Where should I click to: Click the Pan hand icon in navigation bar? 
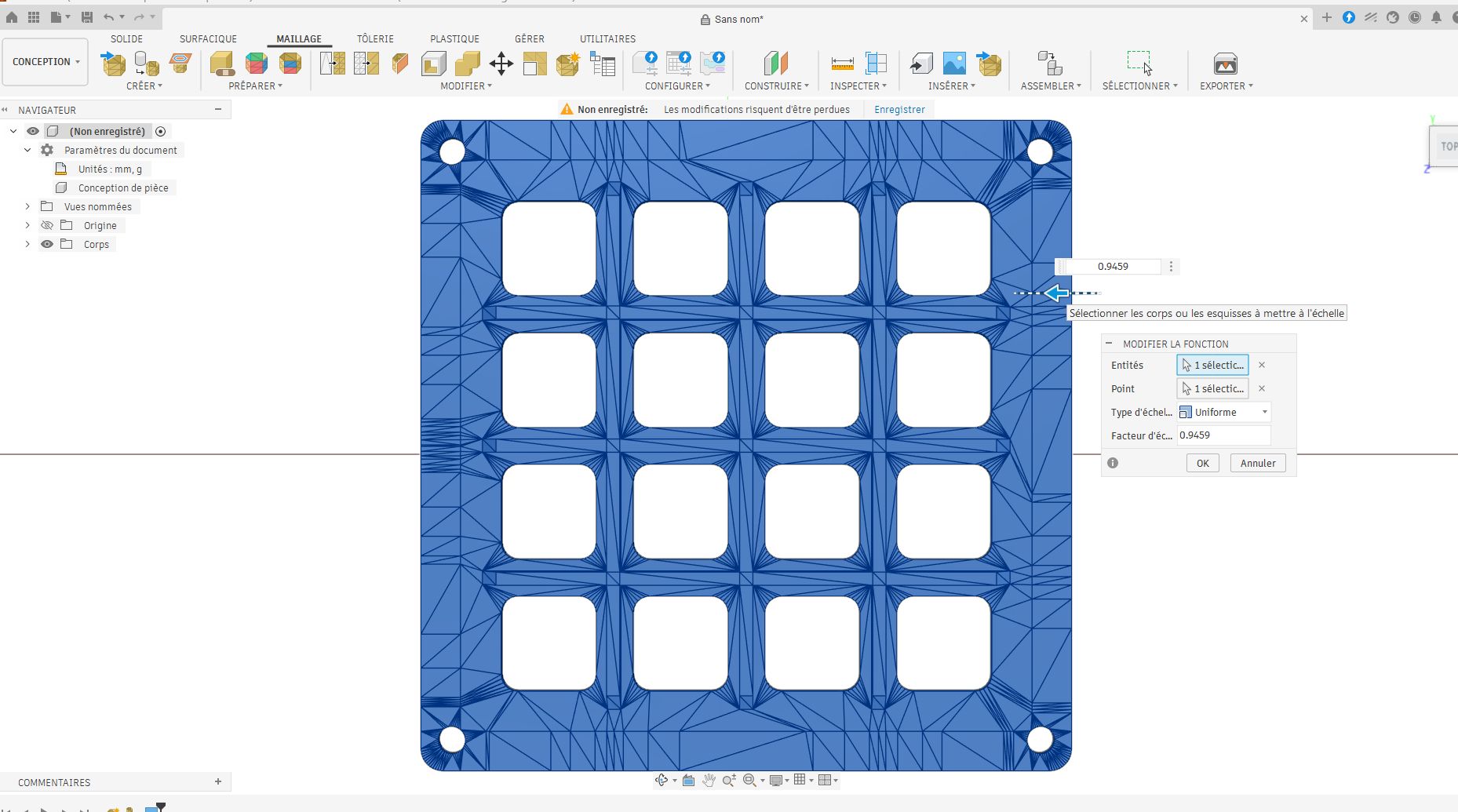(x=709, y=780)
